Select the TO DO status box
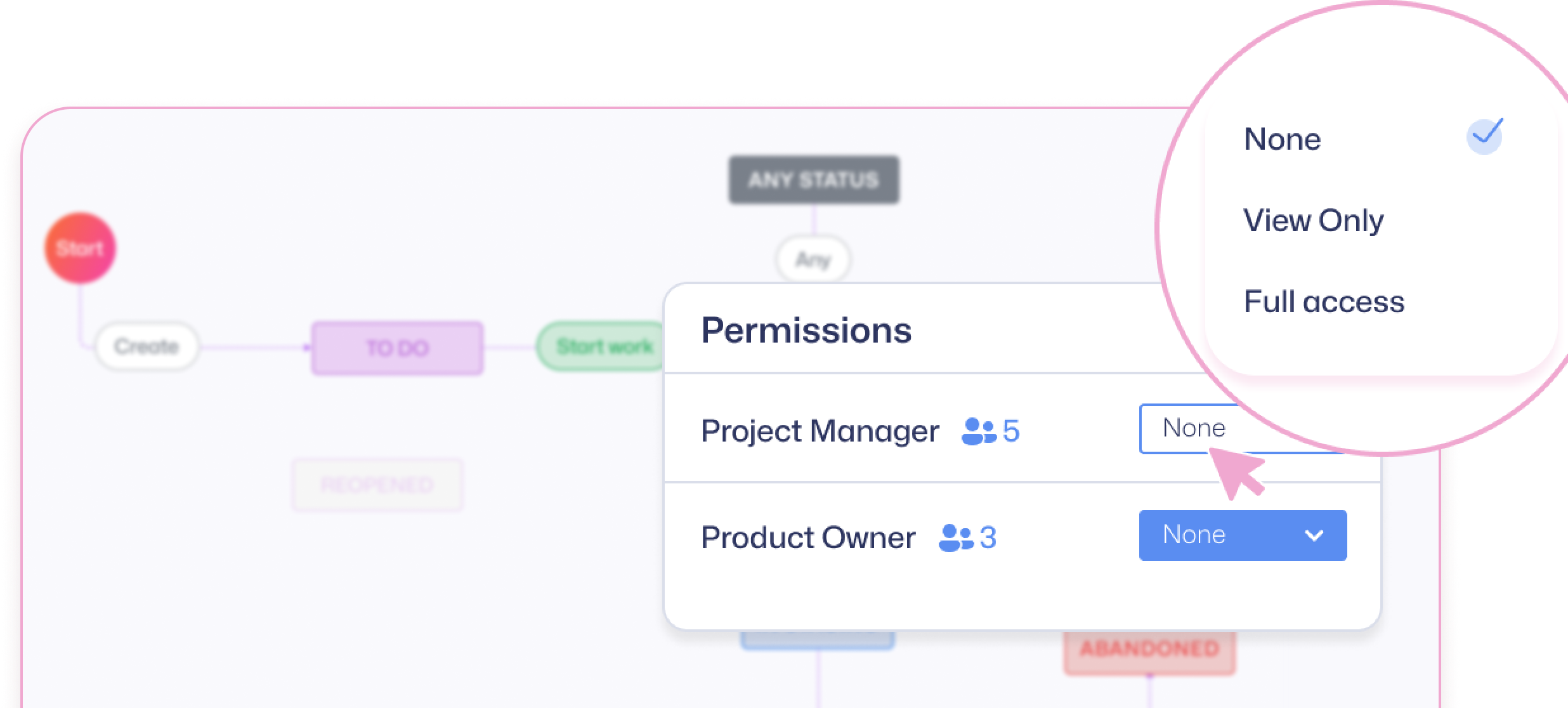The height and width of the screenshot is (708, 1568). point(397,348)
